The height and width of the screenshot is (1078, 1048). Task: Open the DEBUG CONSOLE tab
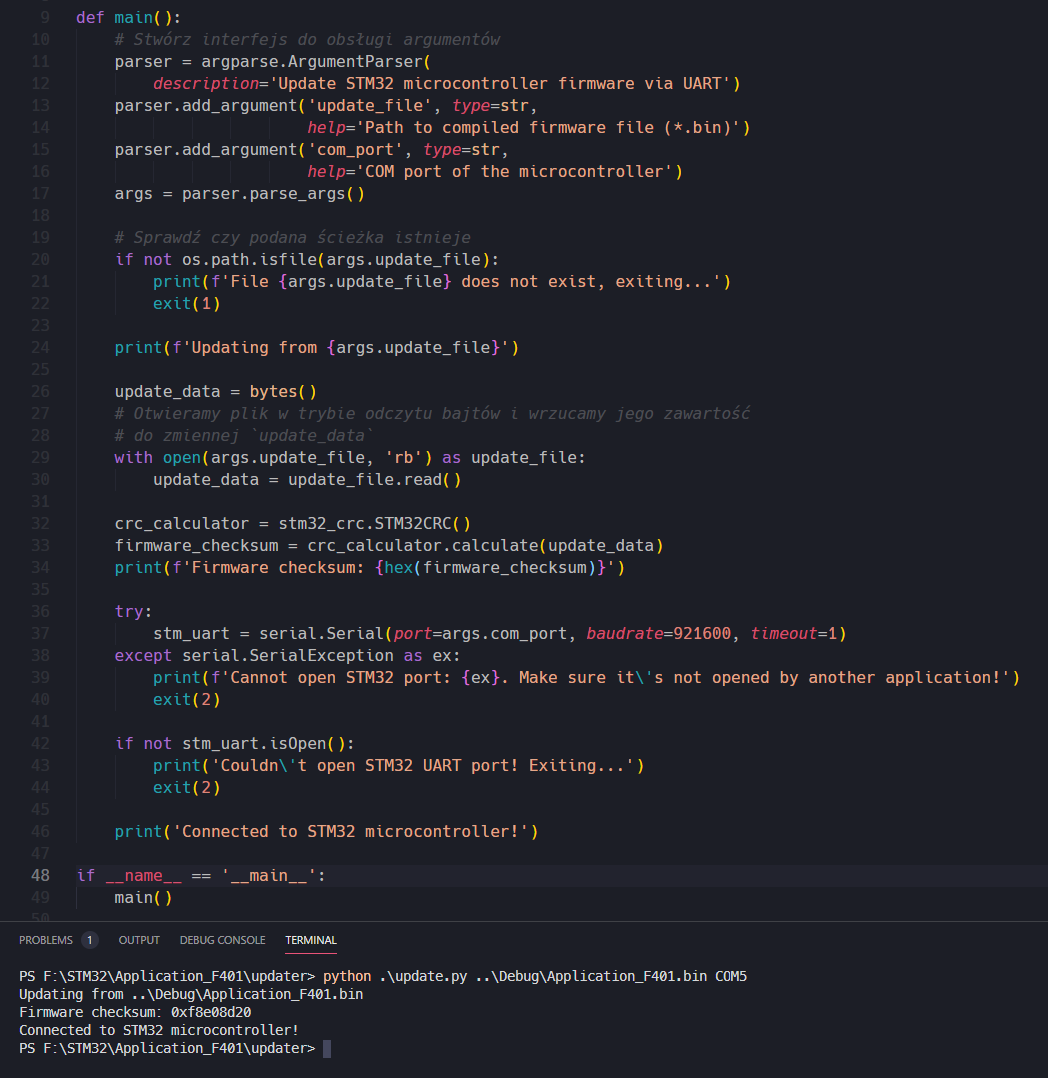point(222,940)
